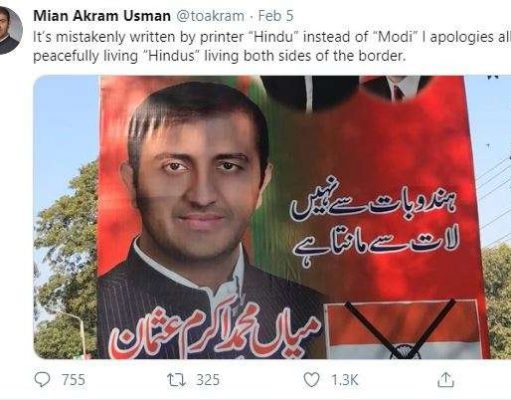Click the apology tweet text body
The width and height of the screenshot is (511, 400).
pyautogui.click(x=272, y=47)
